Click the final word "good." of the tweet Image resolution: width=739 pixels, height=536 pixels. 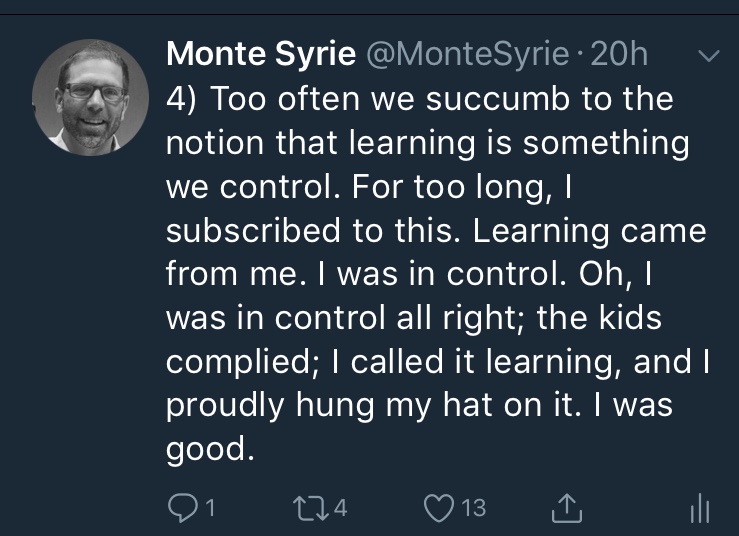click(205, 449)
